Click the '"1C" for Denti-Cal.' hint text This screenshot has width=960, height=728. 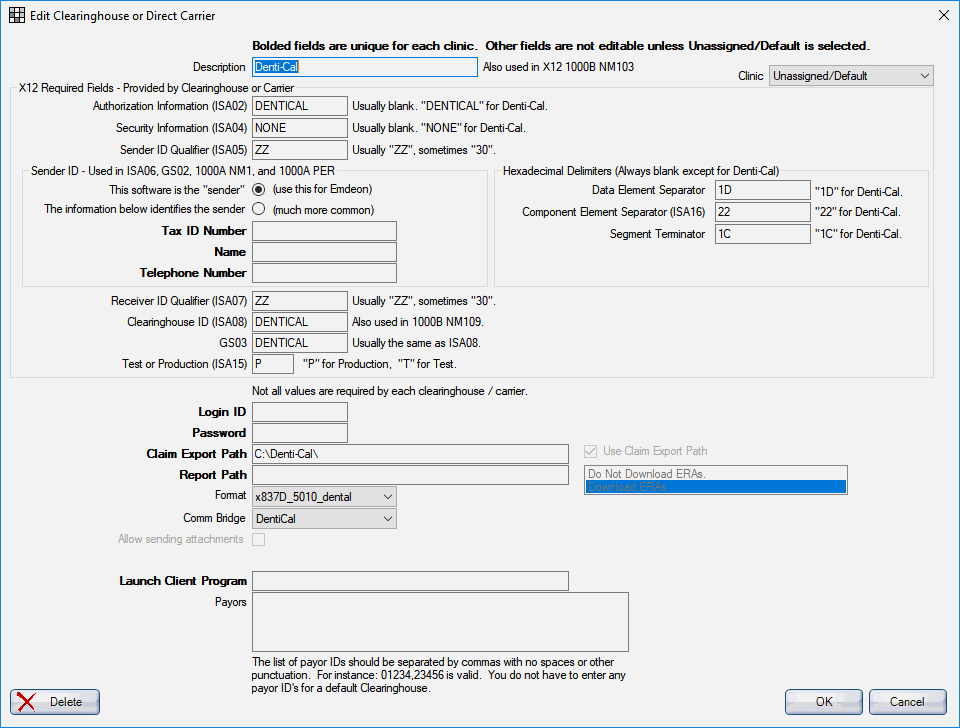[x=858, y=234]
